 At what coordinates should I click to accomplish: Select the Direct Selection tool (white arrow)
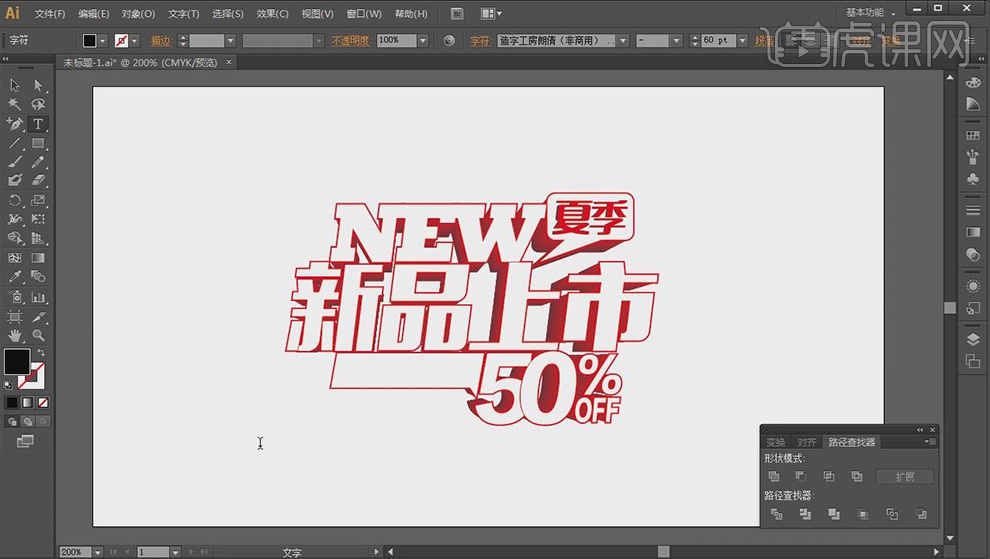pos(38,86)
